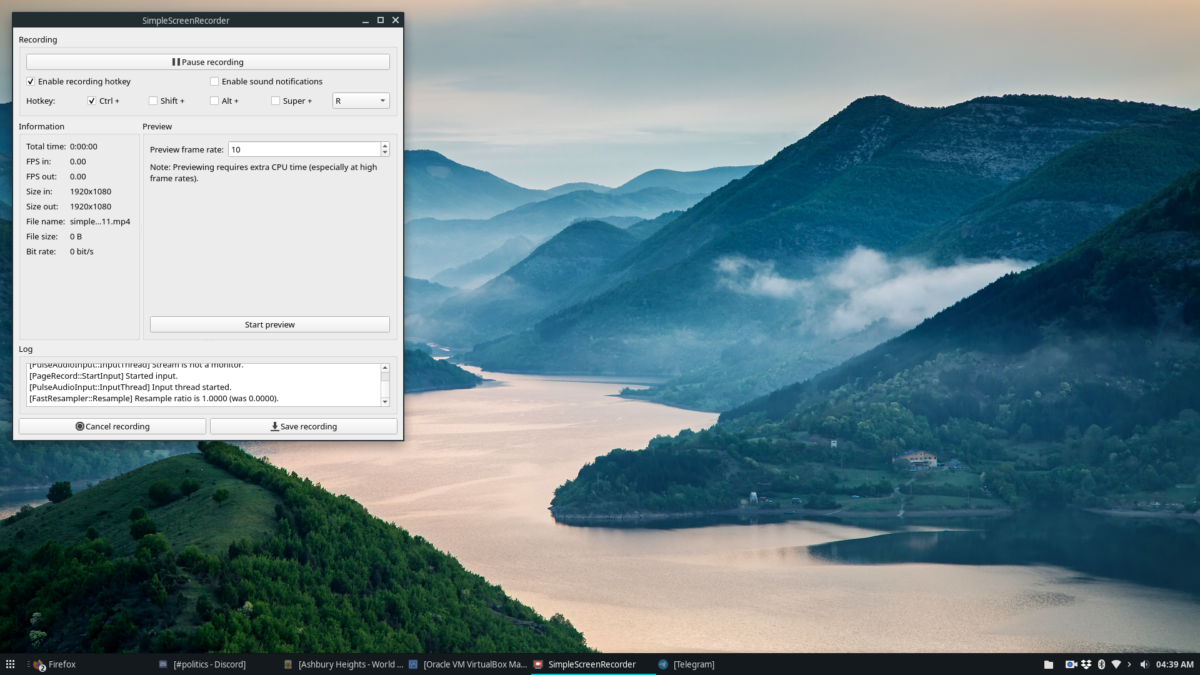
Task: Click the screen recorder camera tray icon
Action: 1070,664
